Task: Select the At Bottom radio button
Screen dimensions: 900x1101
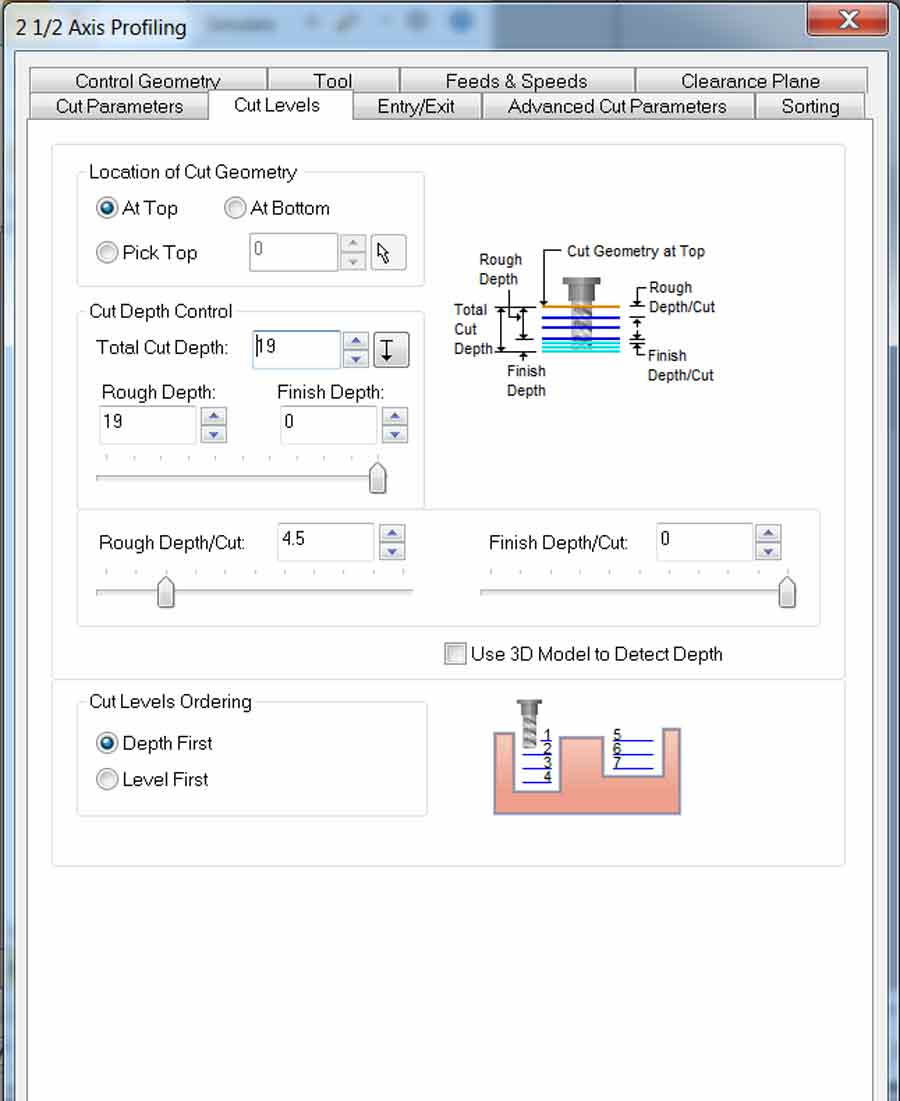Action: (235, 208)
